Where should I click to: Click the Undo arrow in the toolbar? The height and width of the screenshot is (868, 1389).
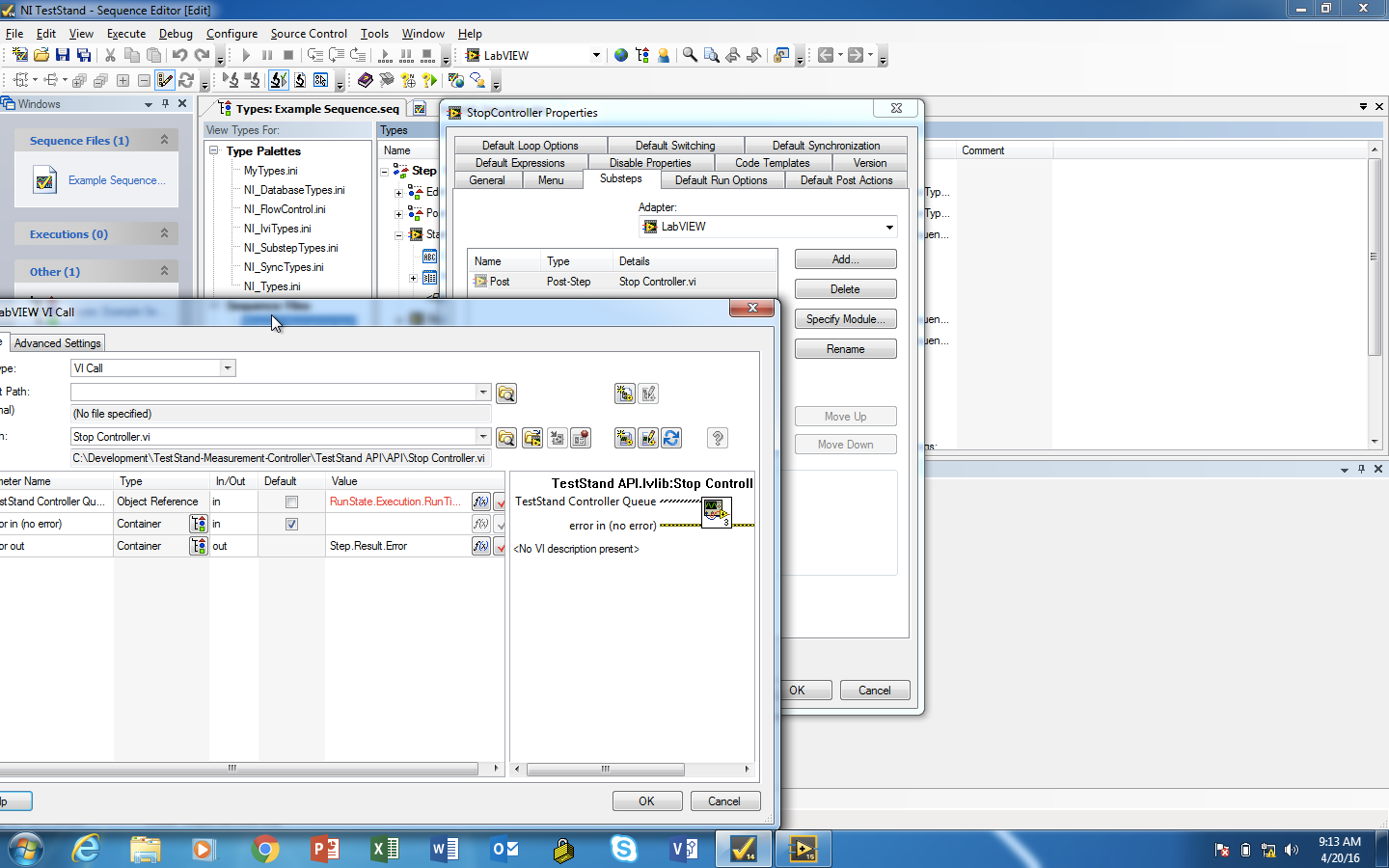(179, 55)
